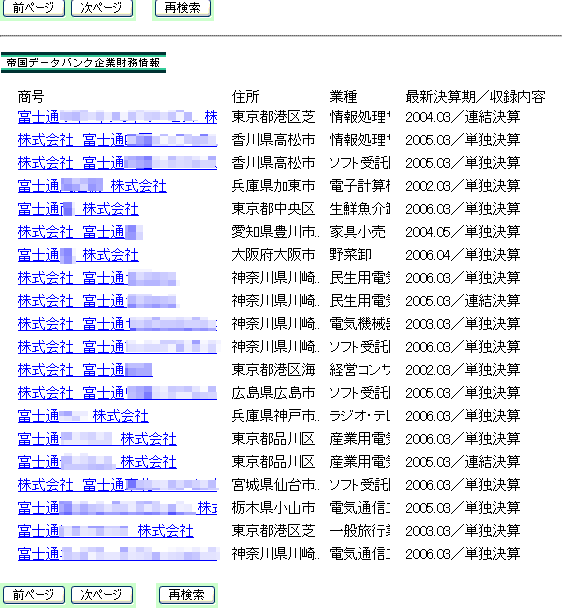The height and width of the screenshot is (609, 562).
Task: Open company link in 愛知県豊川市 row
Action: pos(80,232)
